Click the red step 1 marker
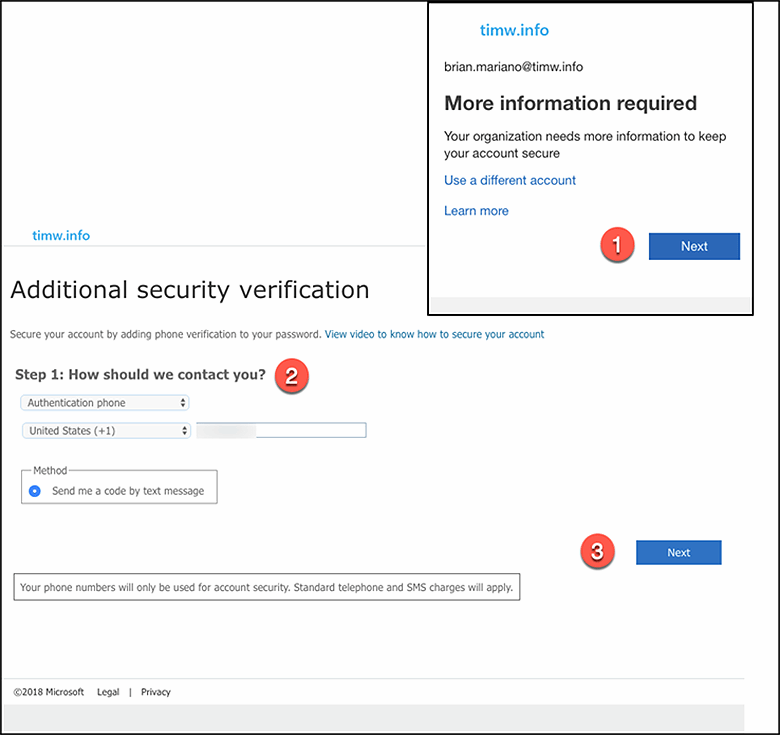This screenshot has width=780, height=735. [x=616, y=246]
